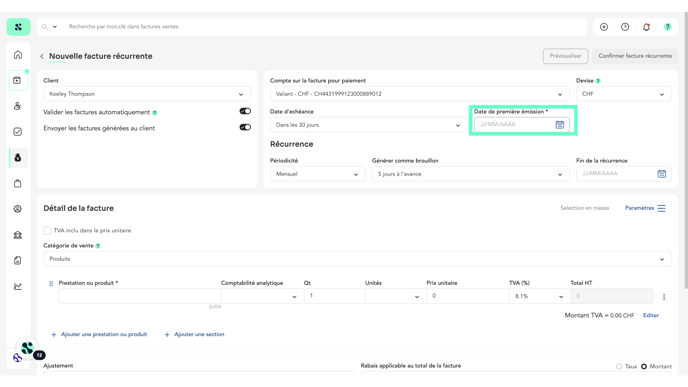Open the Compte sur la facture pour paiement dropdown
This screenshot has height=387, width=688.
pos(419,94)
